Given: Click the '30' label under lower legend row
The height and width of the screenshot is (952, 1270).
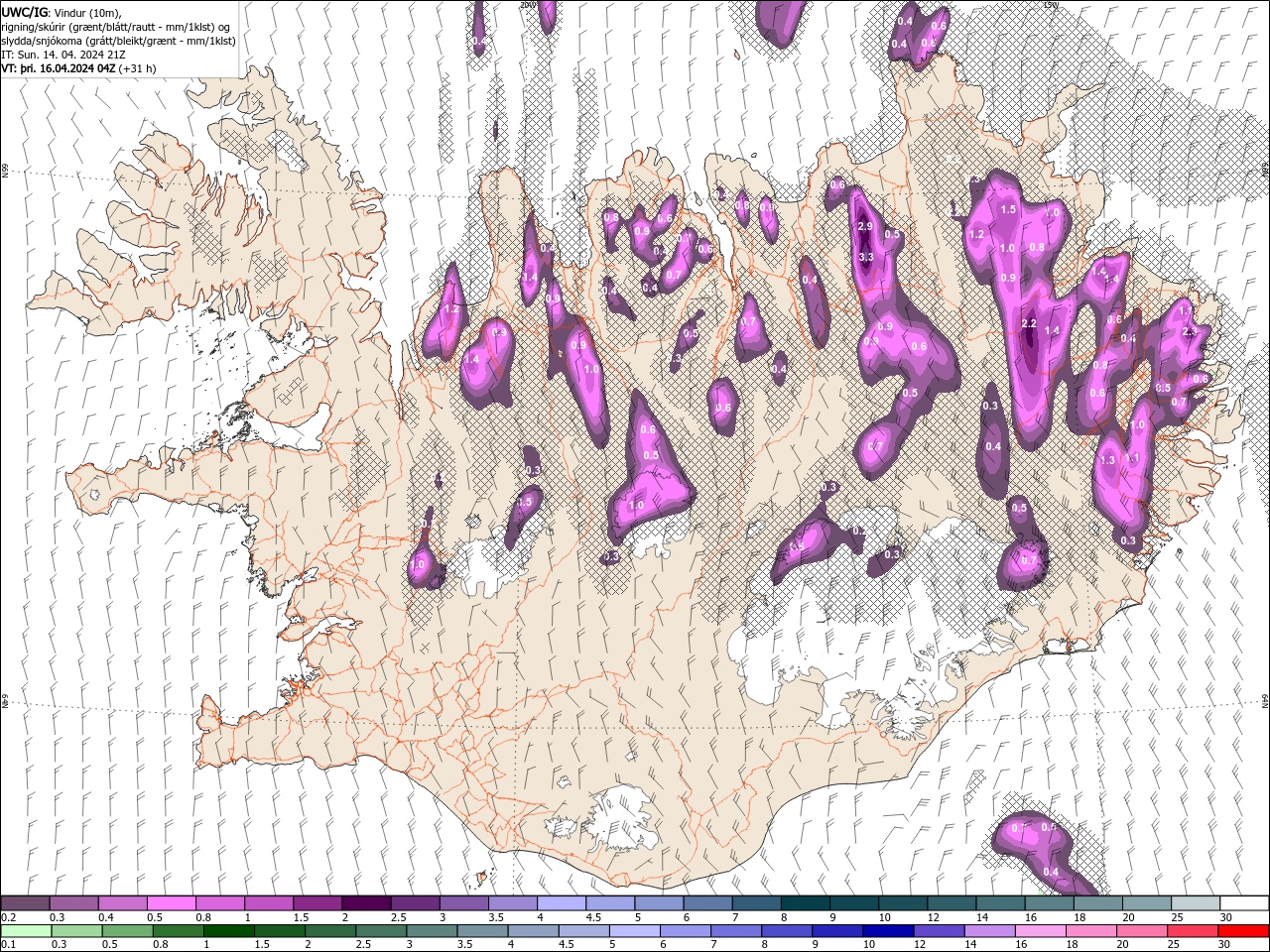Looking at the screenshot, I should pos(1224,945).
